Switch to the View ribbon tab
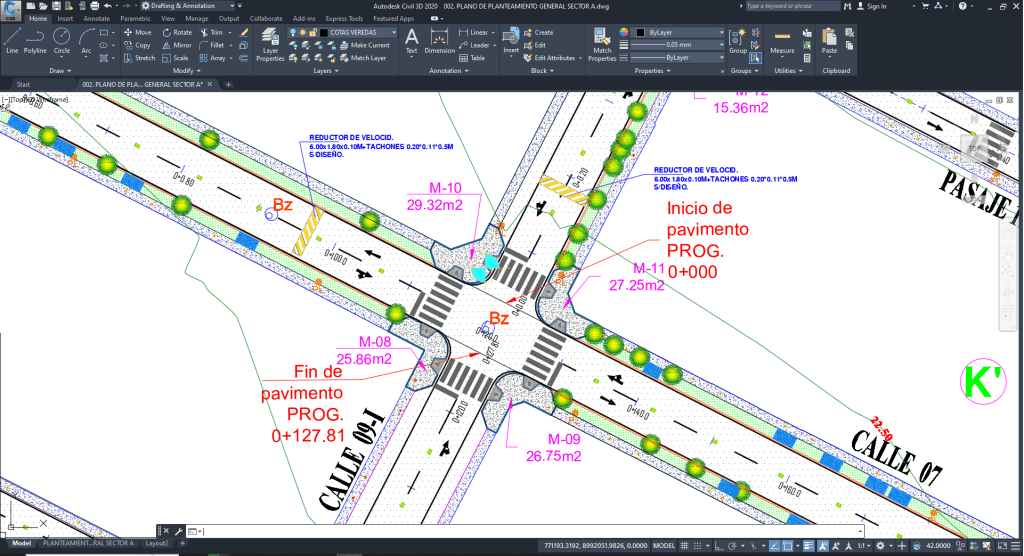Viewport: 1024px width, 556px height. (168, 18)
